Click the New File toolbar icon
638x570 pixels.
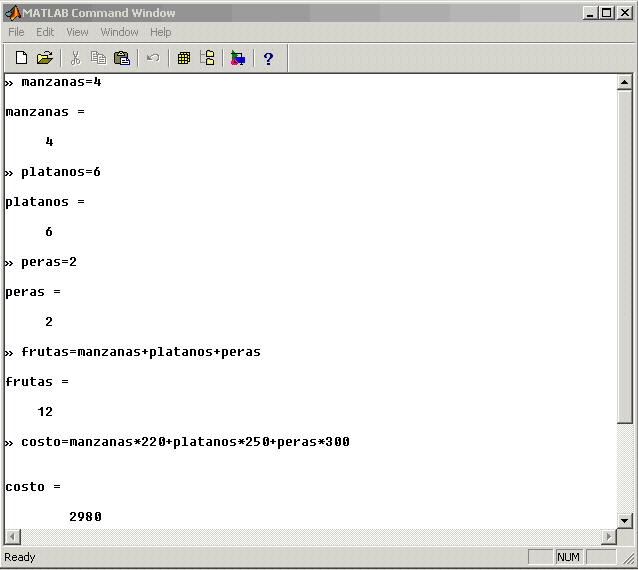pos(22,58)
